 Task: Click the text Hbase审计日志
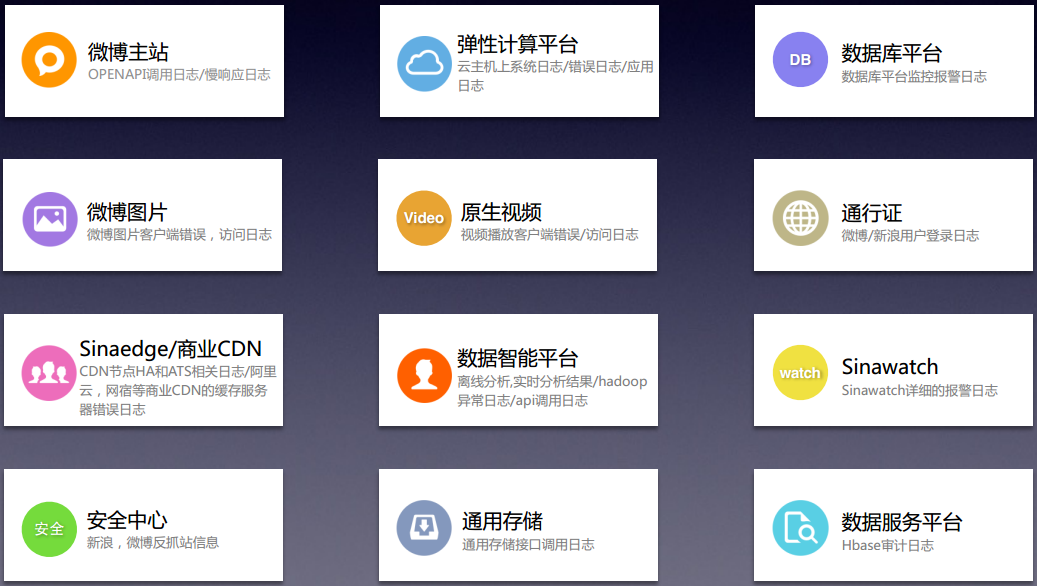[x=888, y=546]
